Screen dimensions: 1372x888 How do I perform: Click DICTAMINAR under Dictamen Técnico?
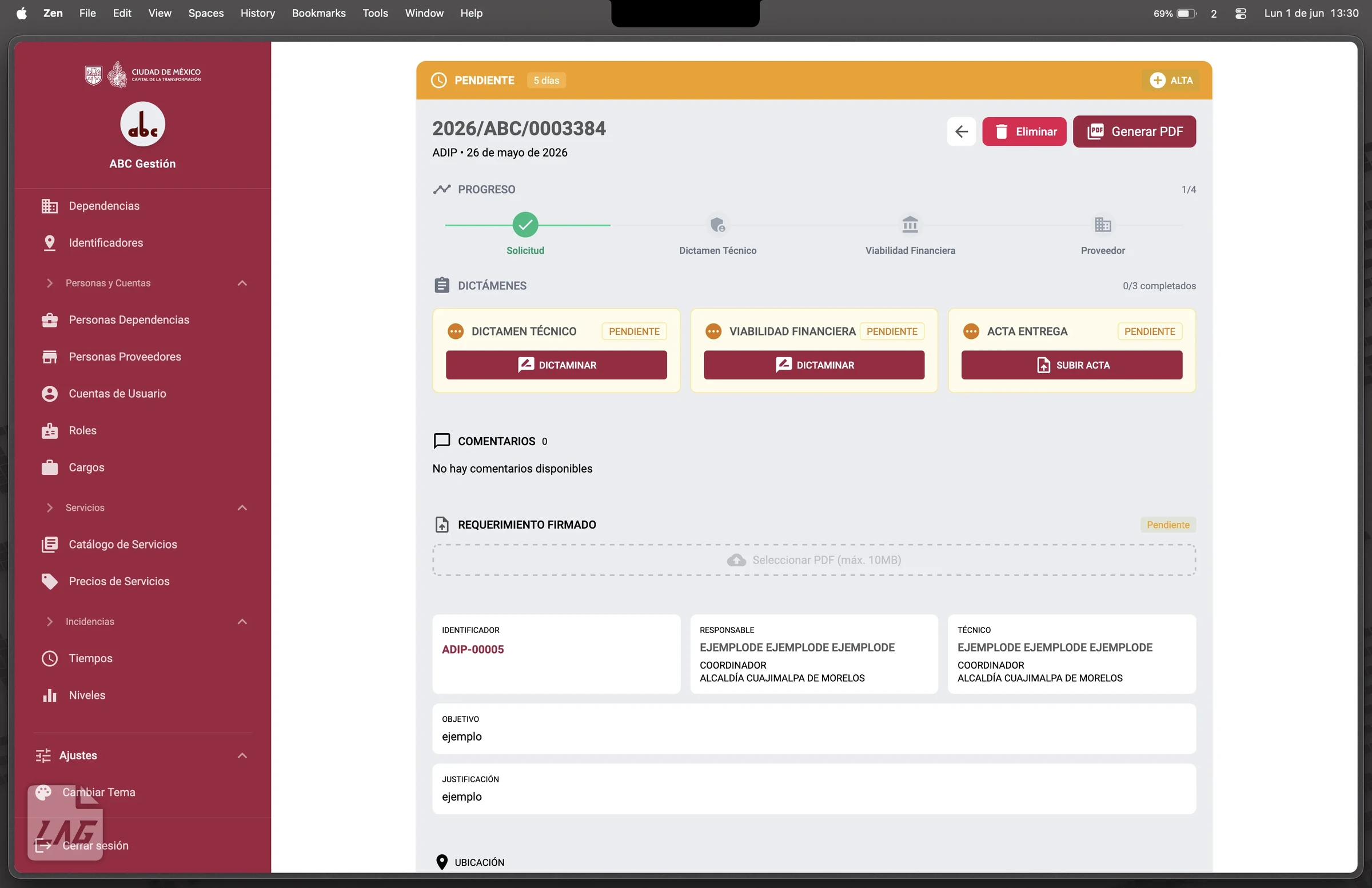tap(556, 365)
